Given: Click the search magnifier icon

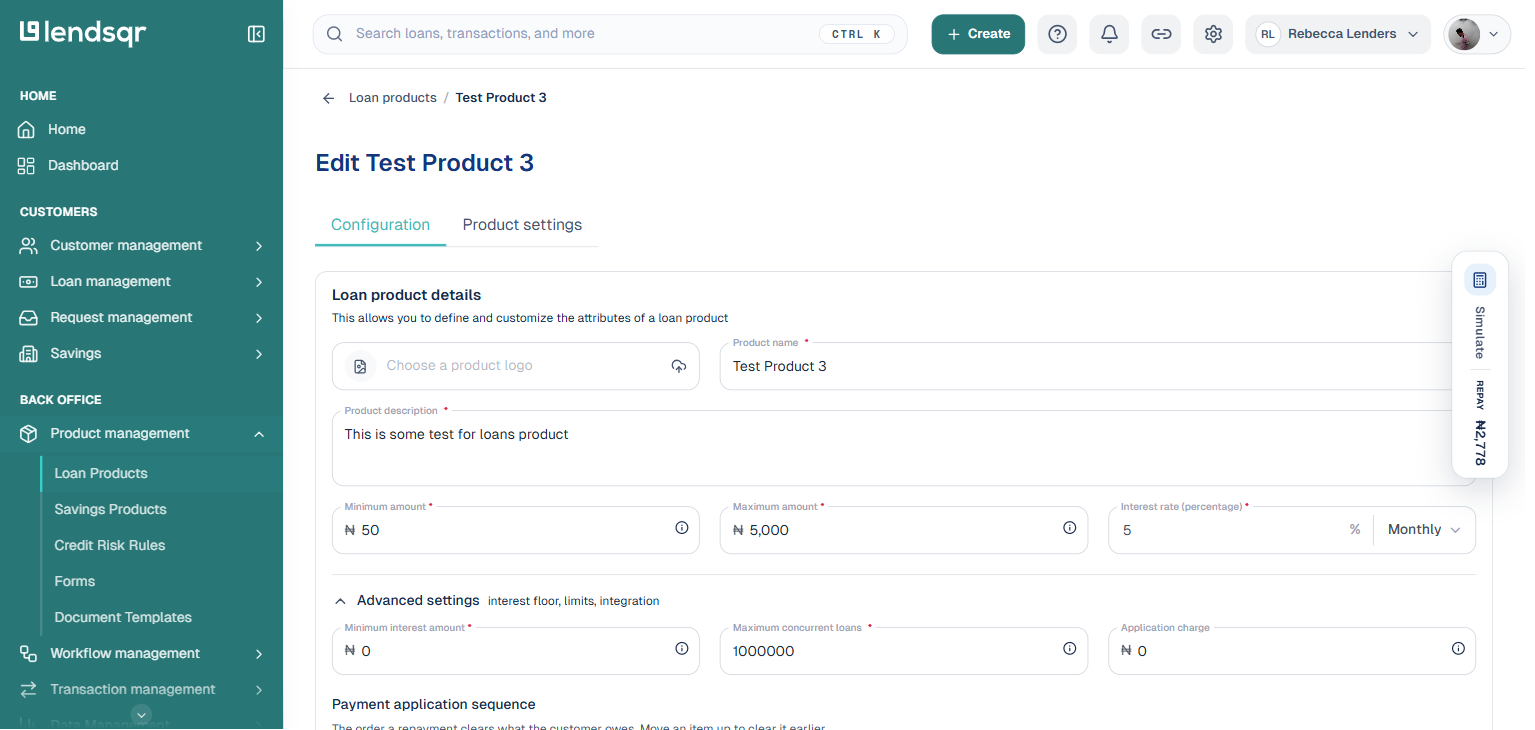Looking at the screenshot, I should [x=335, y=34].
